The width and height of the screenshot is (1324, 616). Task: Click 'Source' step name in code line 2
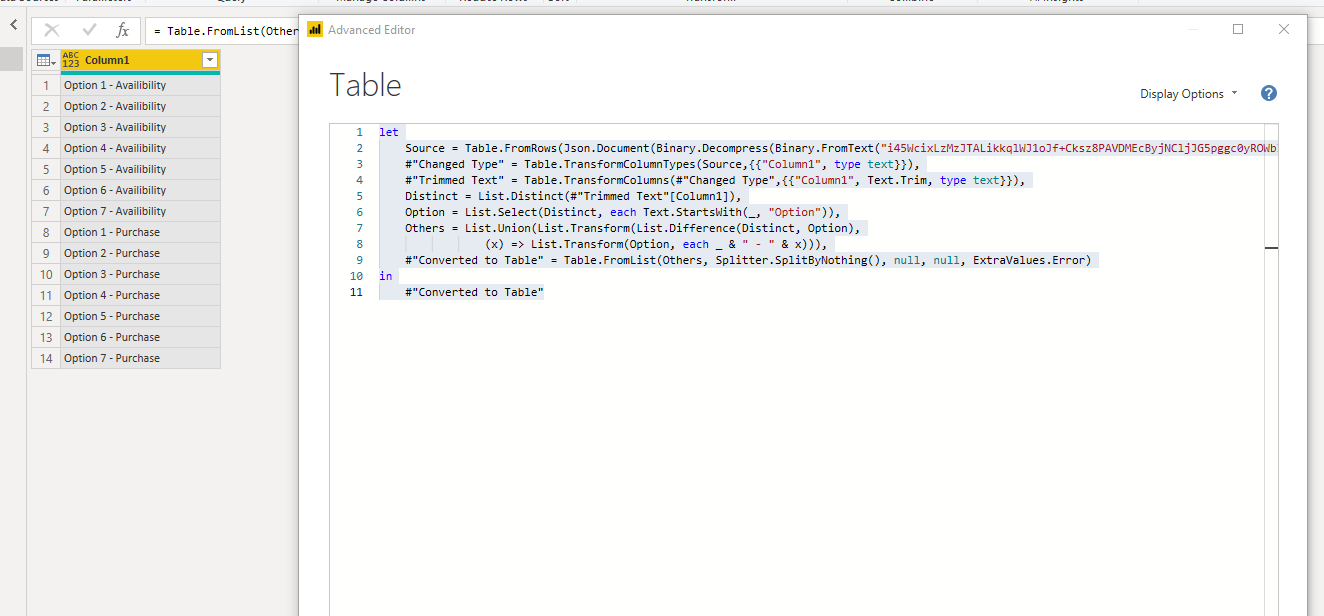pyautogui.click(x=425, y=148)
